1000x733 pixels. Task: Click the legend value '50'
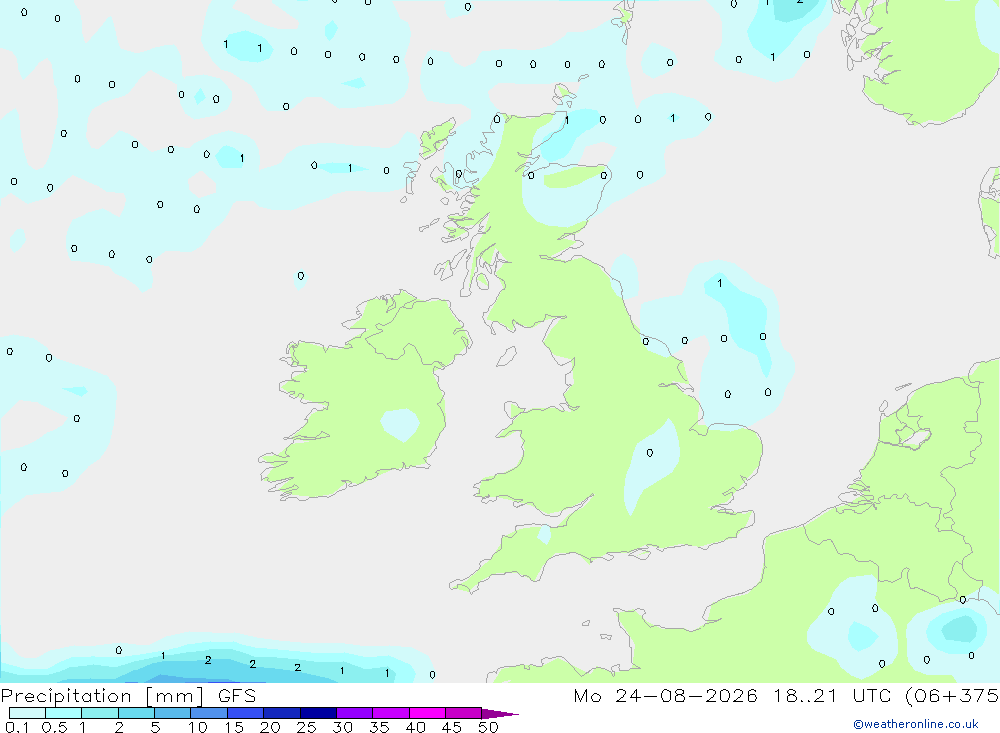[488, 727]
